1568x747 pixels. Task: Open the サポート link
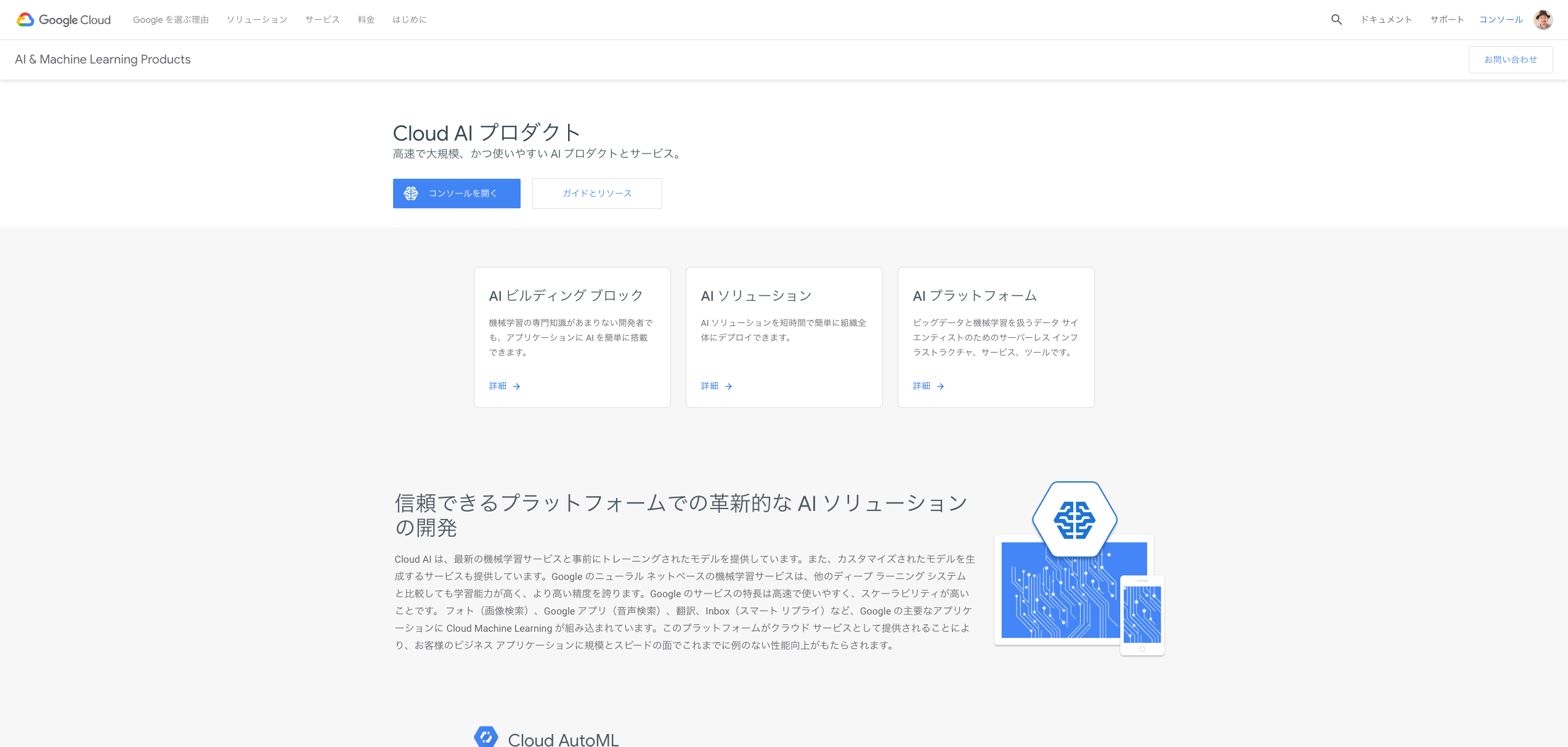(x=1447, y=20)
